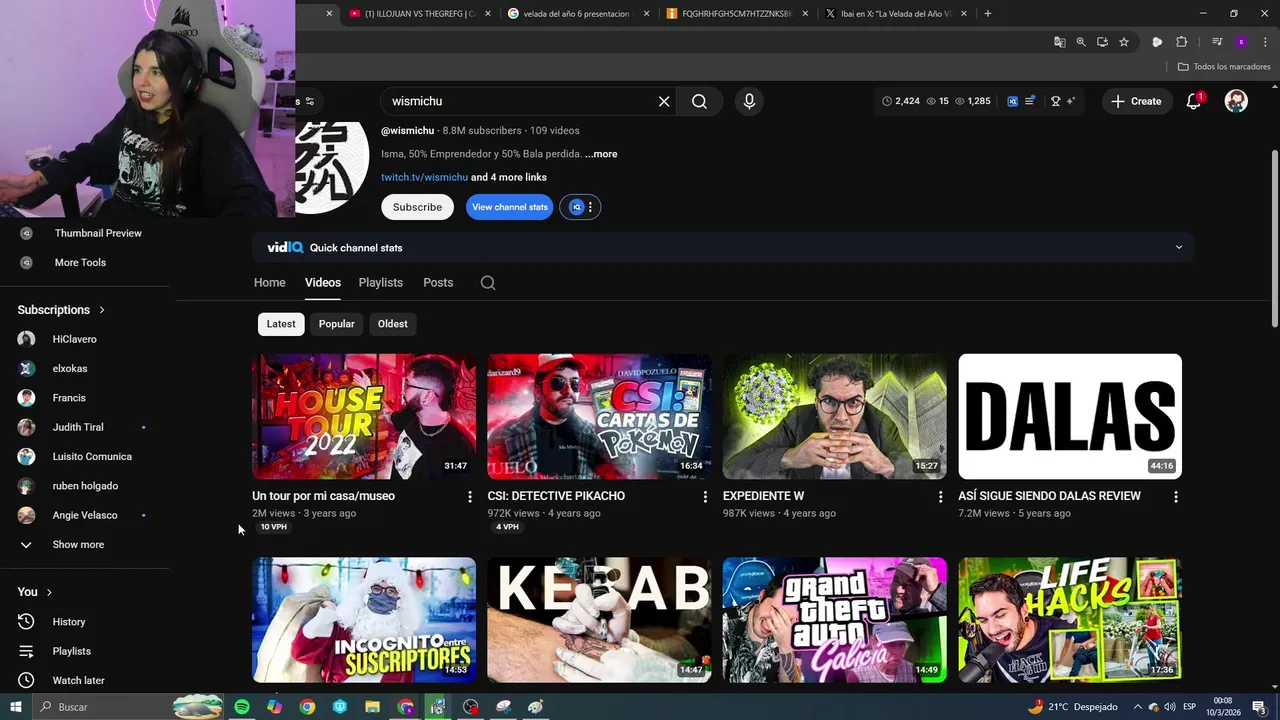Expand the You section arrow
Screen dimensions: 1280x720
49,592
